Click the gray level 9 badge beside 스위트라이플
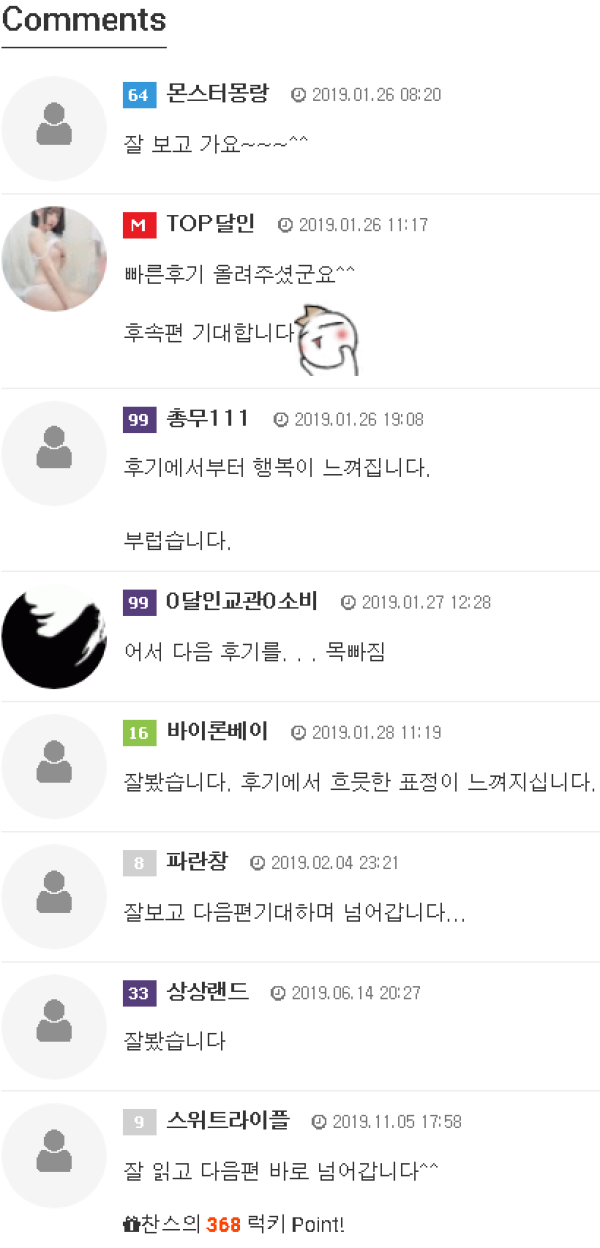Image resolution: width=600 pixels, height=1248 pixels. pyautogui.click(x=139, y=1123)
